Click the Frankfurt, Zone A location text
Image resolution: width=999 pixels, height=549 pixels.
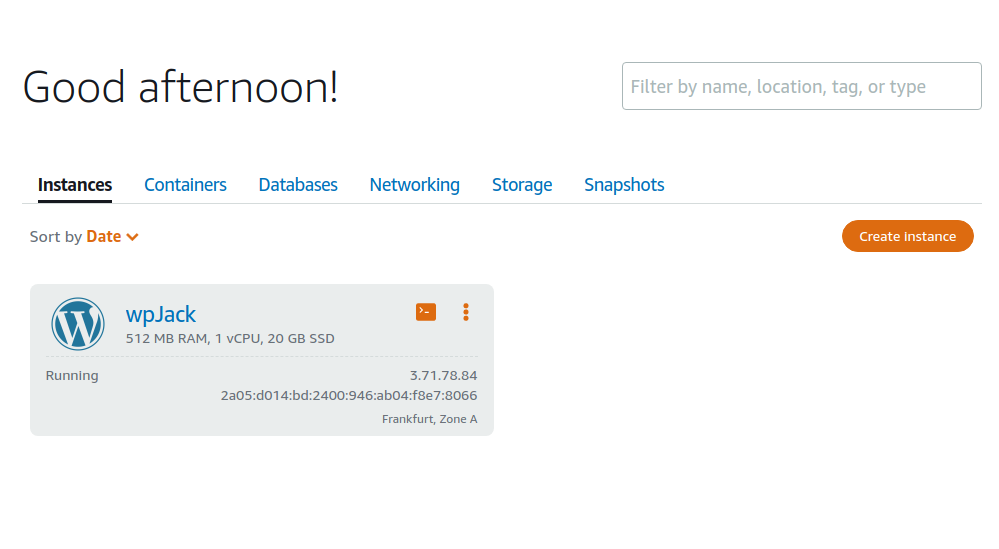[x=429, y=419]
